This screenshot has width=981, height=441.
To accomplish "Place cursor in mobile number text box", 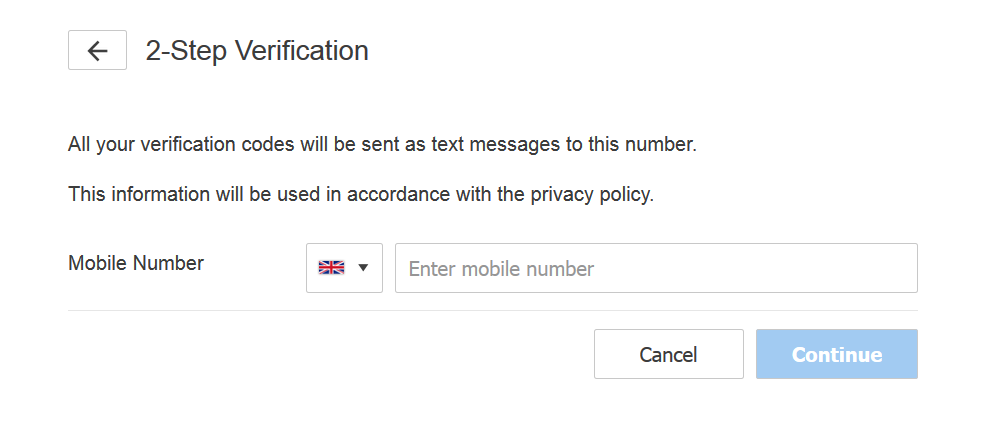I will [656, 268].
